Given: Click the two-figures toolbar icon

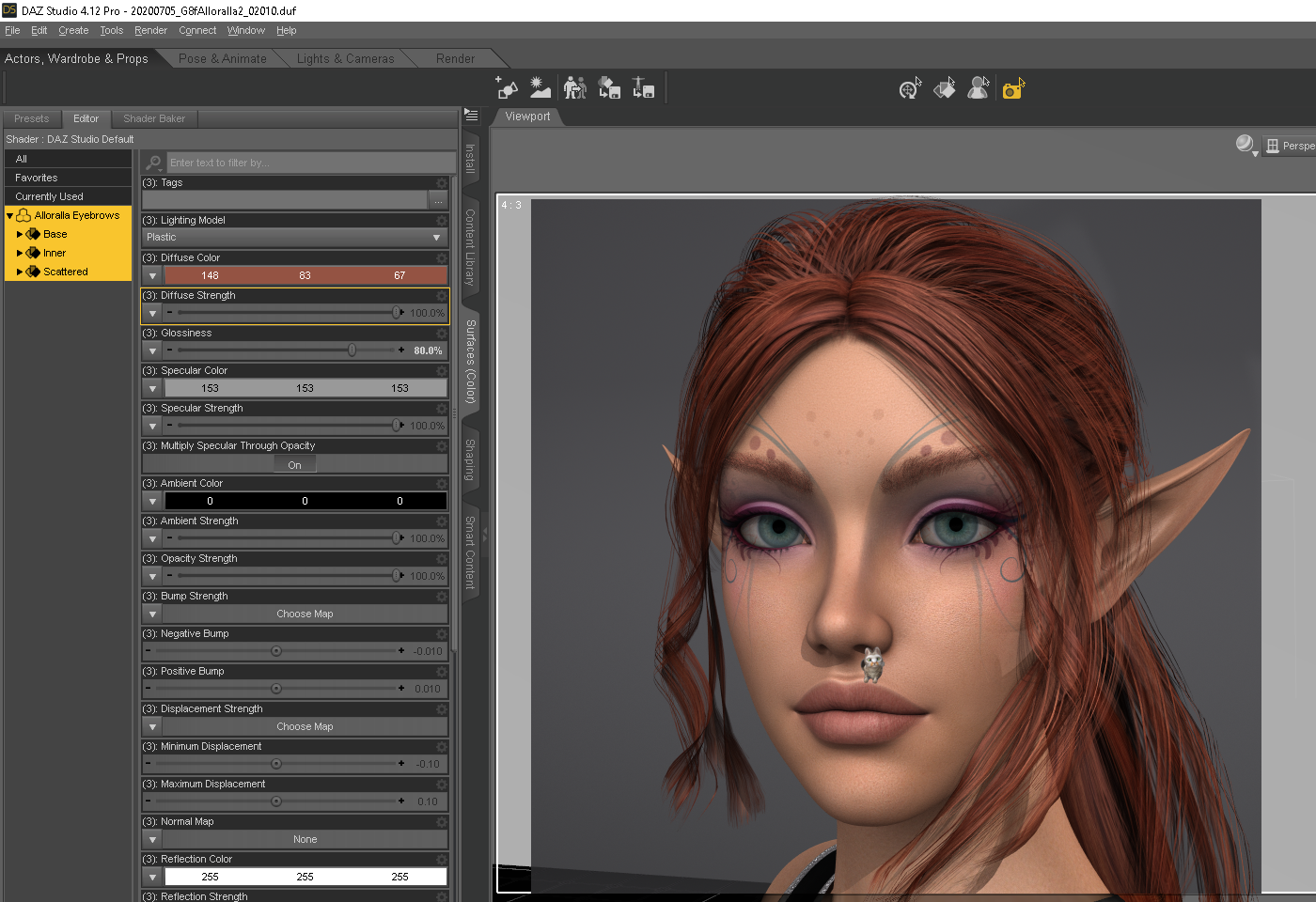Looking at the screenshot, I should [x=575, y=88].
